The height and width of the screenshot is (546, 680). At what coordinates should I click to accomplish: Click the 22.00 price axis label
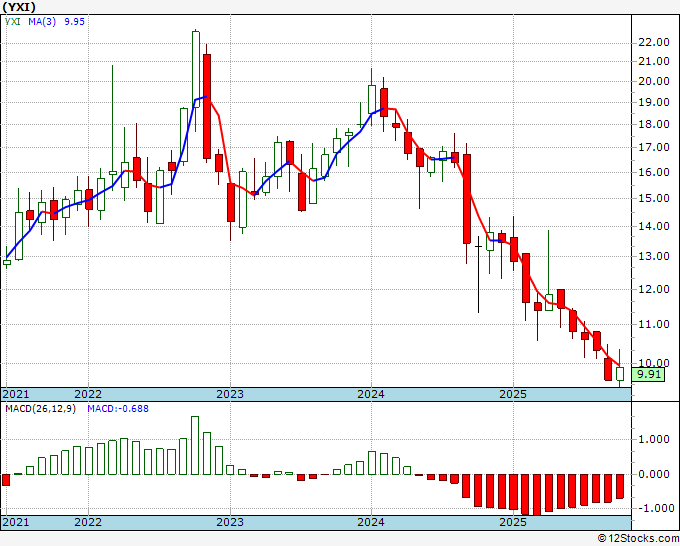654,43
